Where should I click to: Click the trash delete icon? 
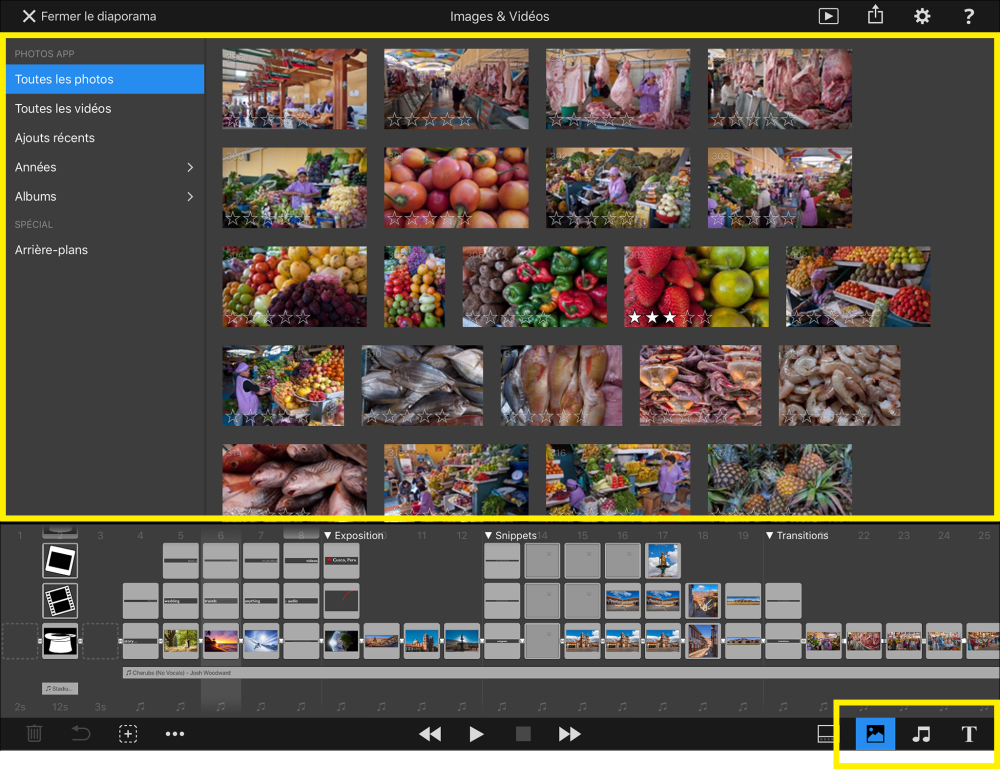click(34, 733)
